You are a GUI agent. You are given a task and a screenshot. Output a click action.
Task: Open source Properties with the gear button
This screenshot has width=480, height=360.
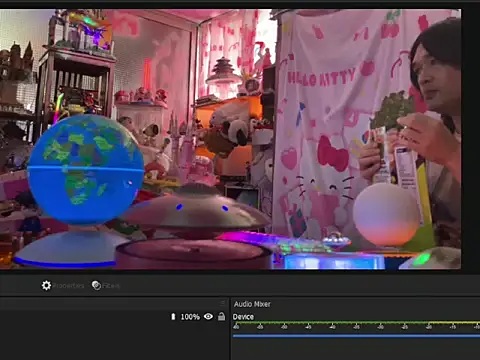pyautogui.click(x=63, y=286)
